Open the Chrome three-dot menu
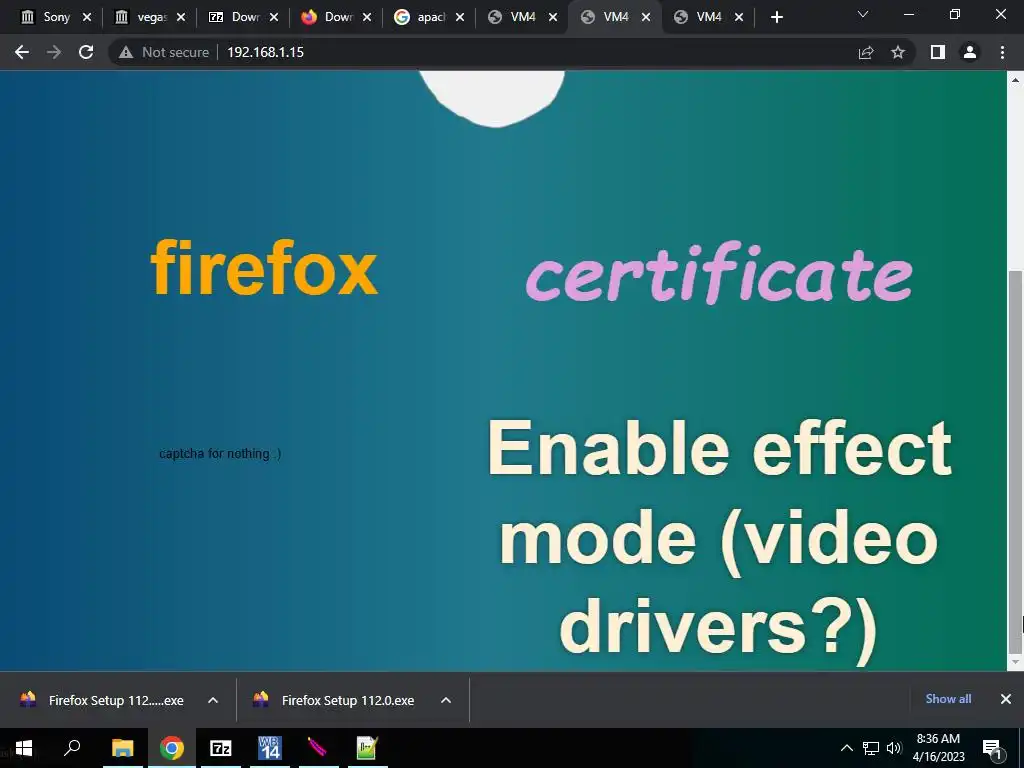 pyautogui.click(x=1002, y=52)
